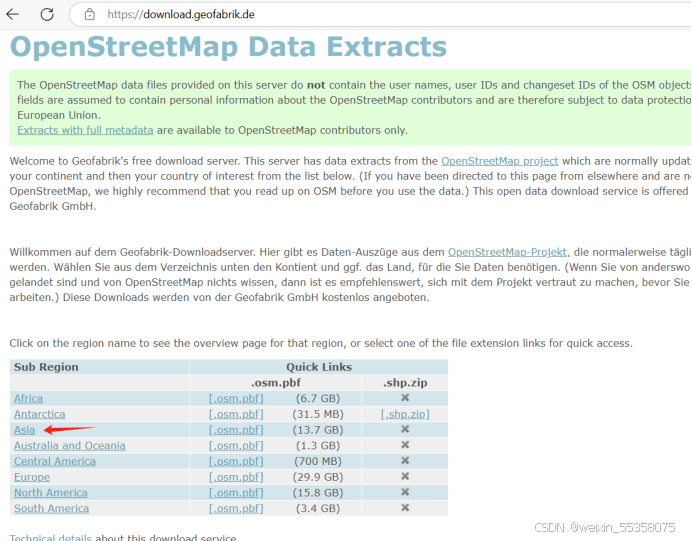692x541 pixels.
Task: Click the padlock site info icon
Action: click(x=90, y=15)
